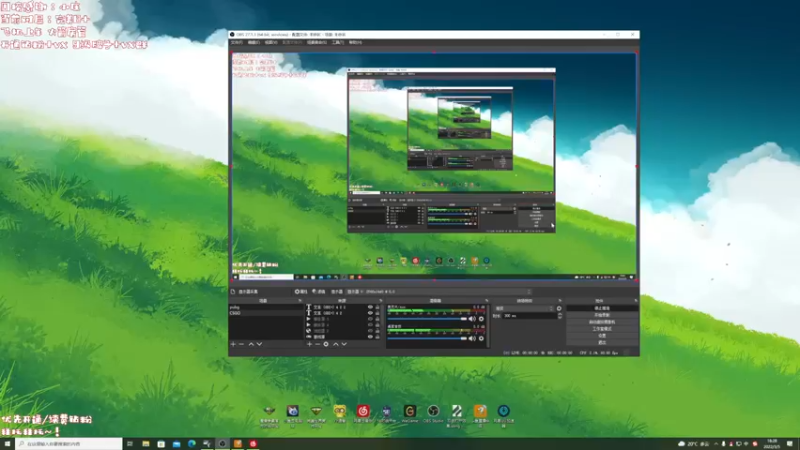Open gear settings of upper mixer channel
Image resolution: width=800 pixels, height=450 pixels.
pos(481,319)
